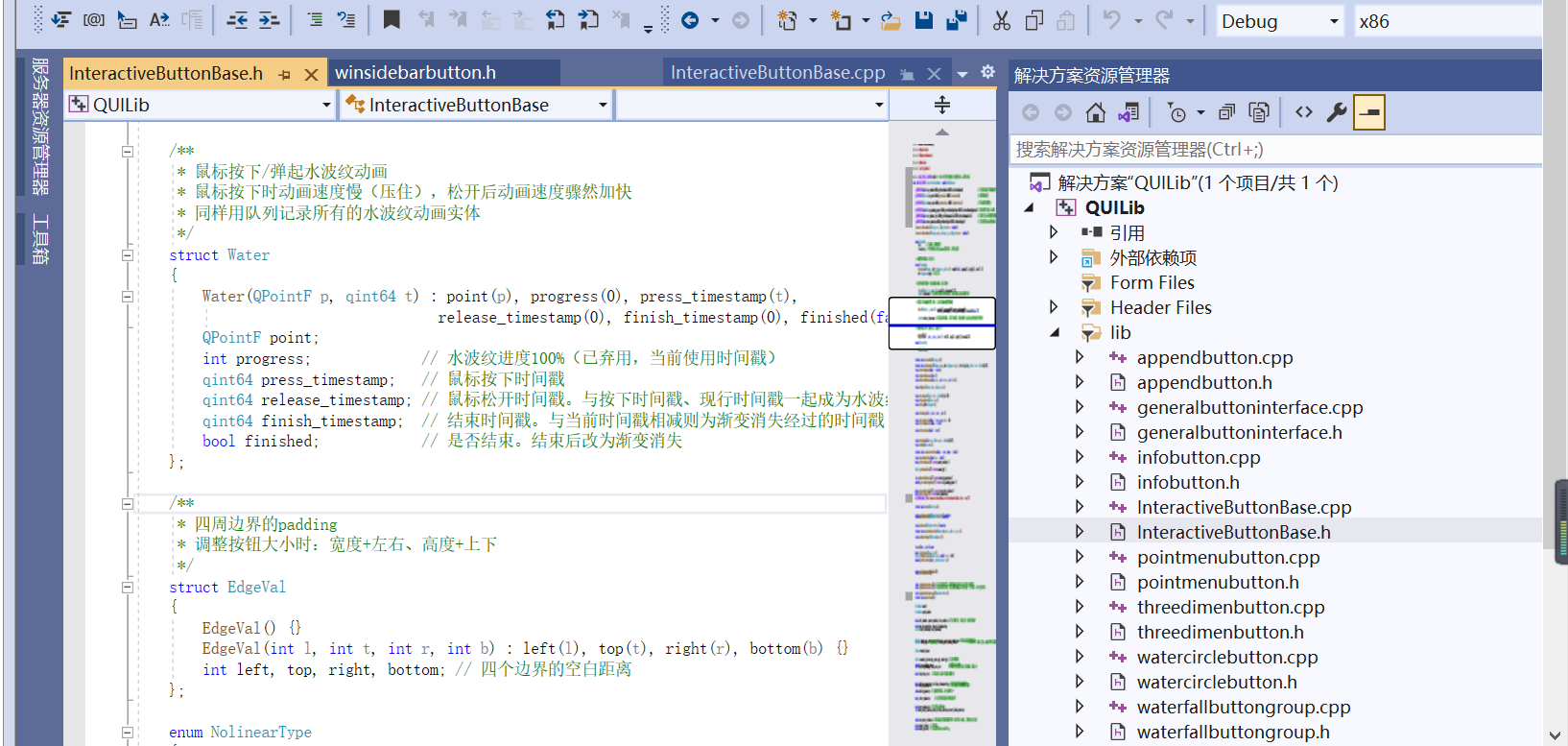The width and height of the screenshot is (1568, 746).
Task: Open properties with the wrench icon
Action: [1337, 112]
